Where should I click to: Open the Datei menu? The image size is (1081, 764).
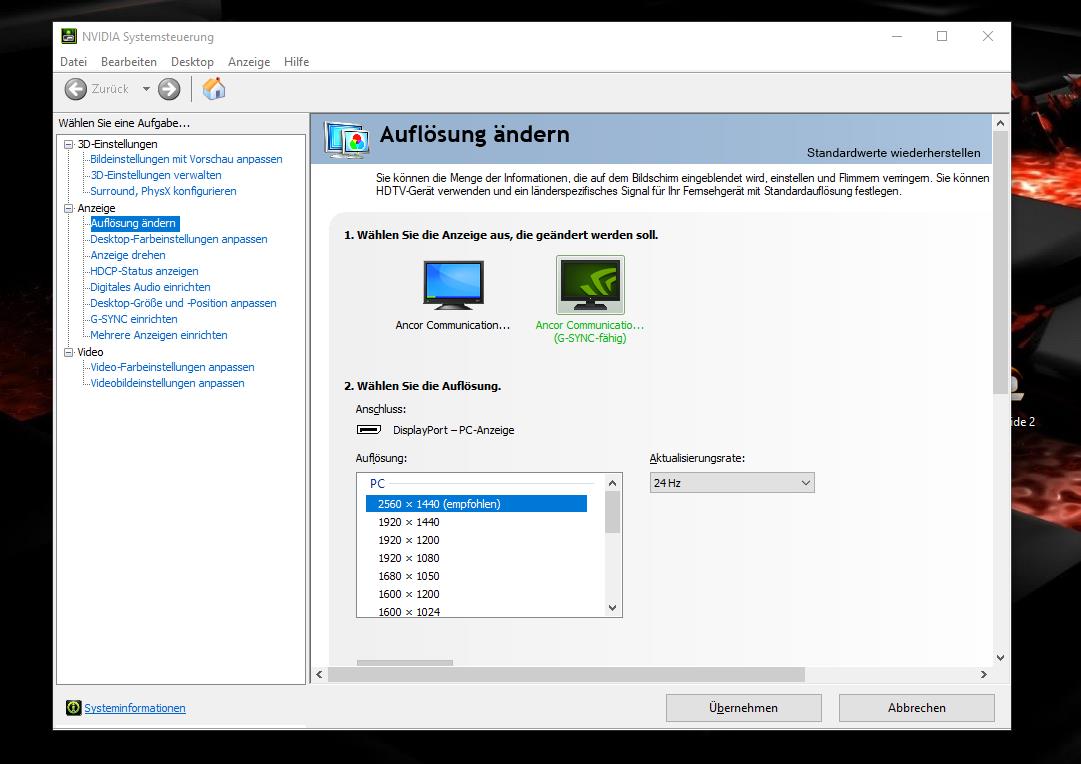coord(73,61)
